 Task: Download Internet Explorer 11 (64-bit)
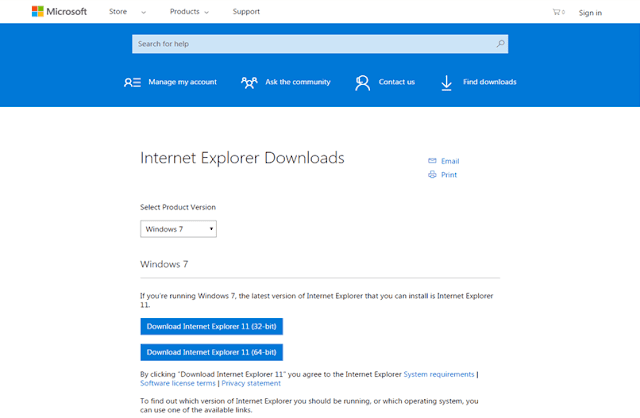click(211, 352)
